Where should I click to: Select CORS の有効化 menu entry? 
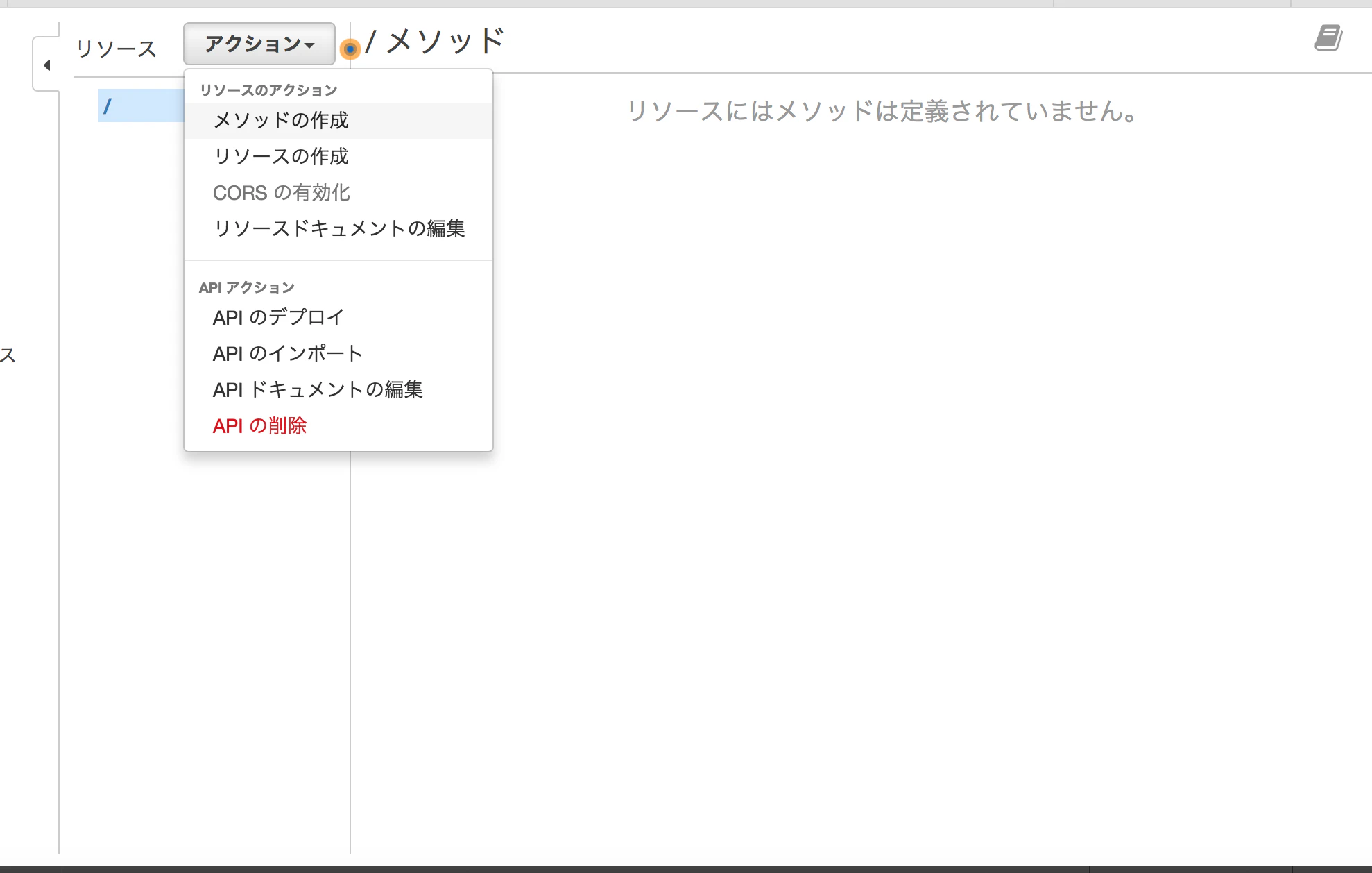(338, 193)
